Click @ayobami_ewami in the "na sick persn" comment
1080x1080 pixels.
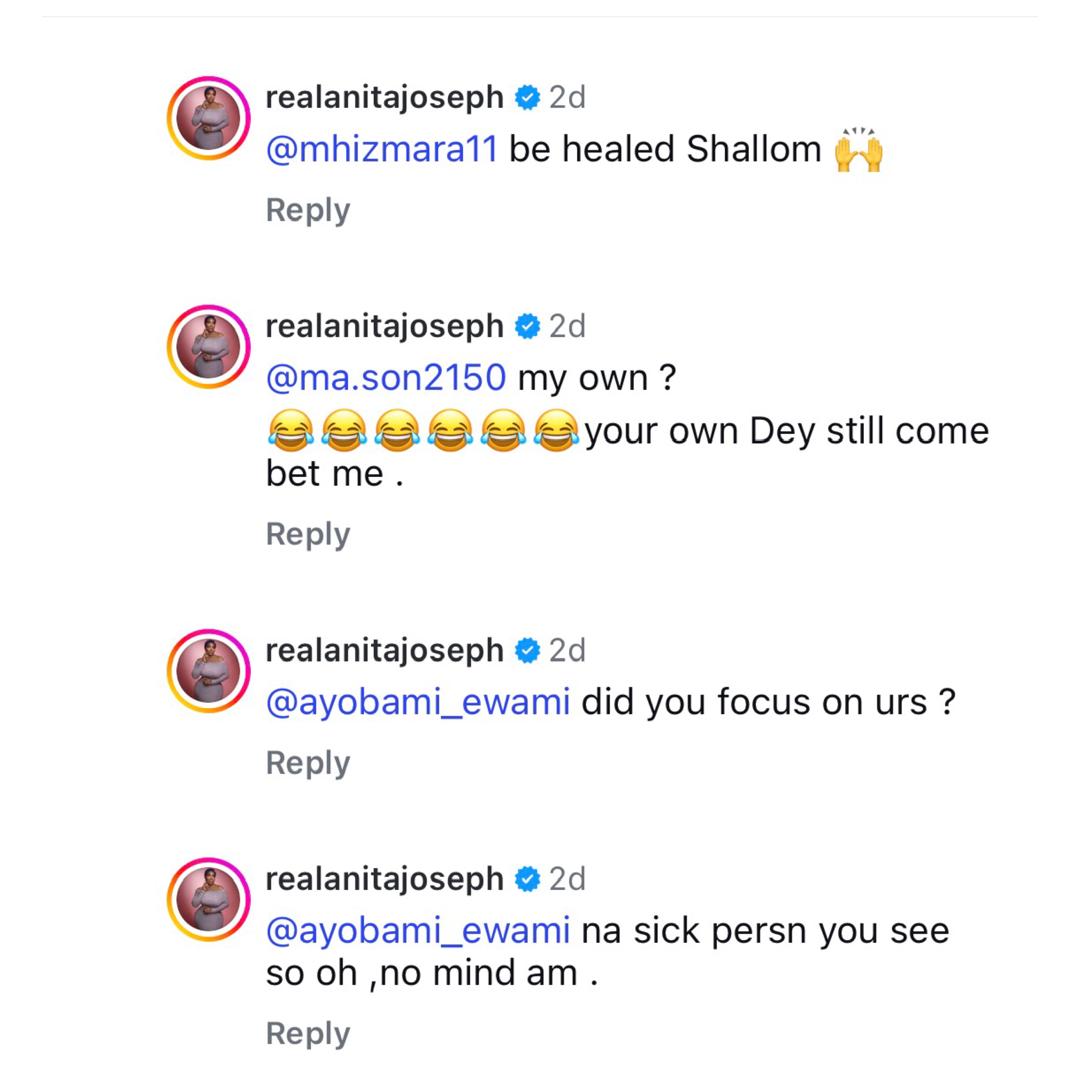pyautogui.click(x=418, y=931)
